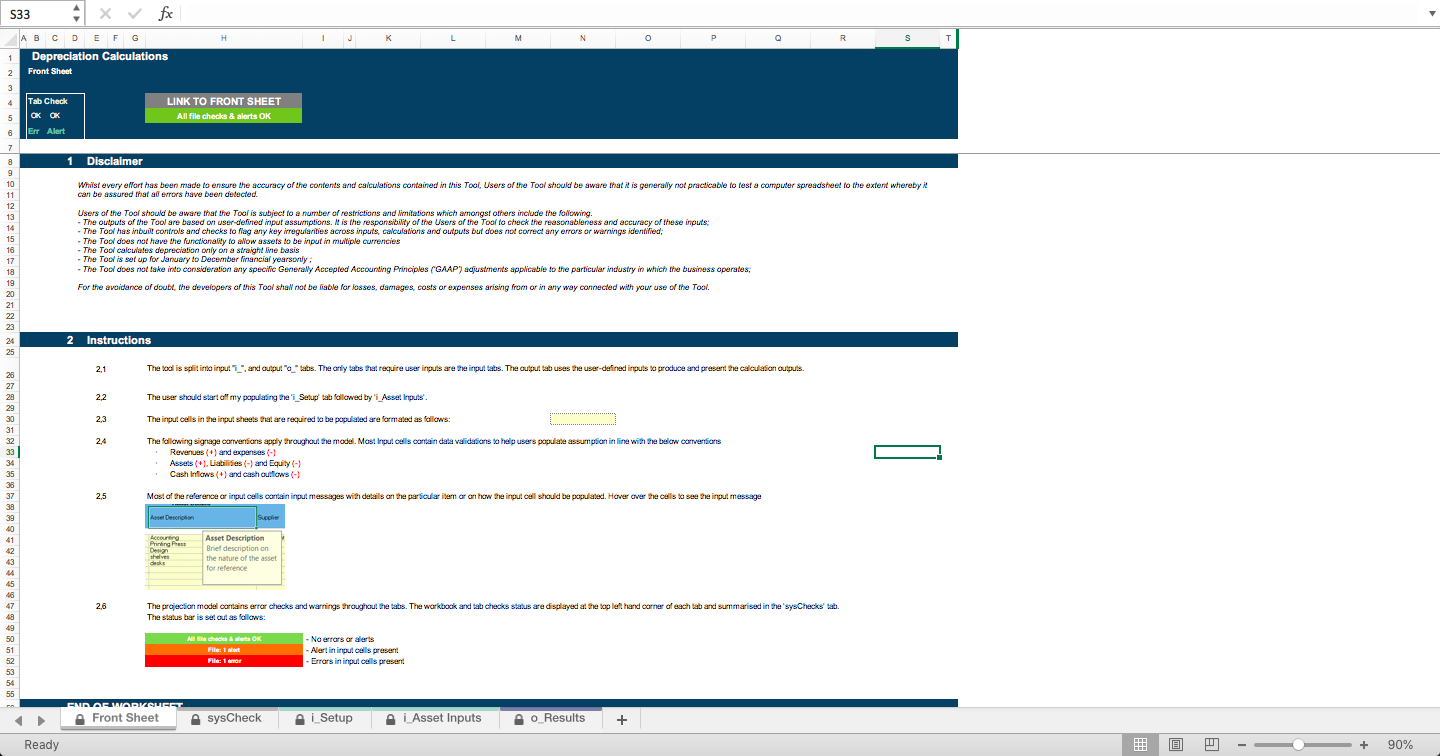
Task: Select column M header
Action: 518,38
